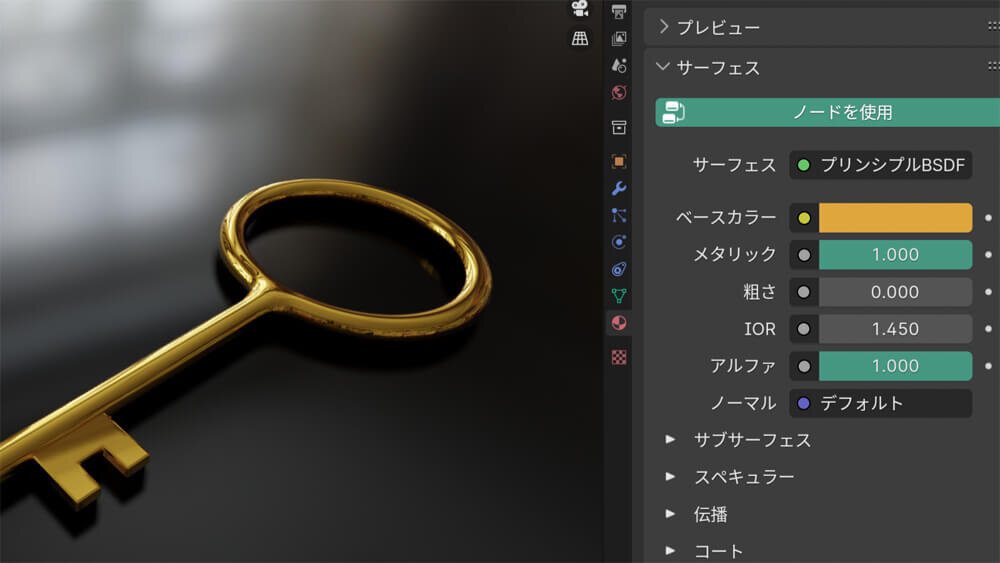Animate the ベースカラー property dot
1000x563 pixels.
[x=988, y=218]
